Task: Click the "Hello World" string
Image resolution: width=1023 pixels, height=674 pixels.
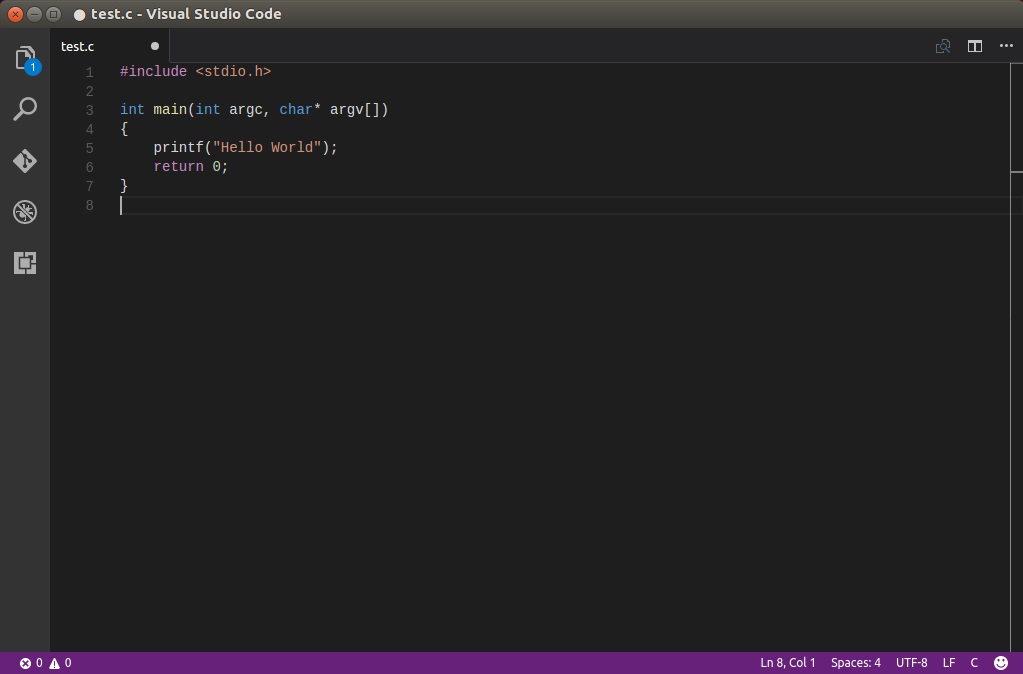Action: [x=267, y=147]
